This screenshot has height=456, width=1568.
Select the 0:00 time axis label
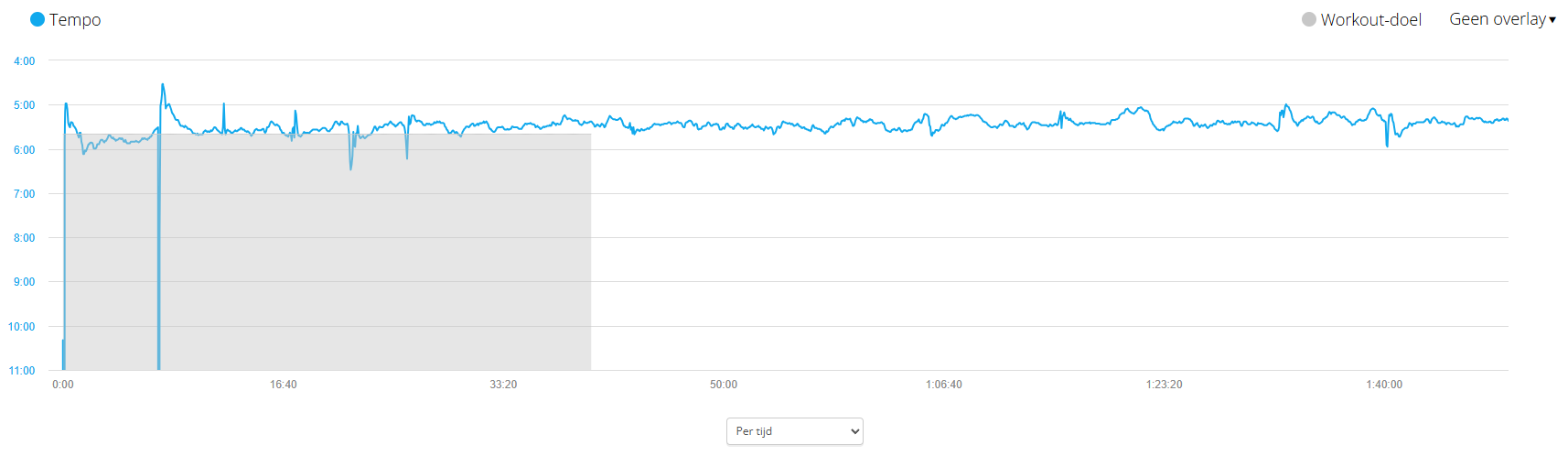(x=63, y=385)
